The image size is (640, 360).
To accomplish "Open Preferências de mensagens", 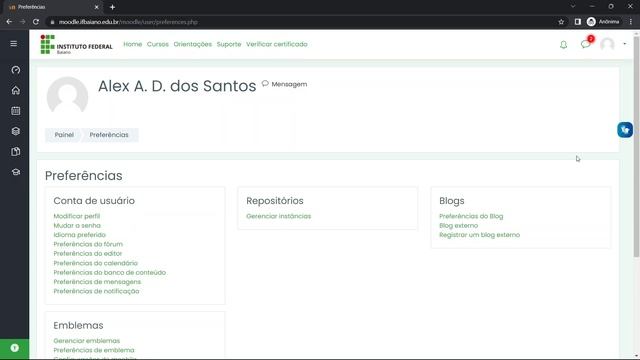I will point(97,282).
